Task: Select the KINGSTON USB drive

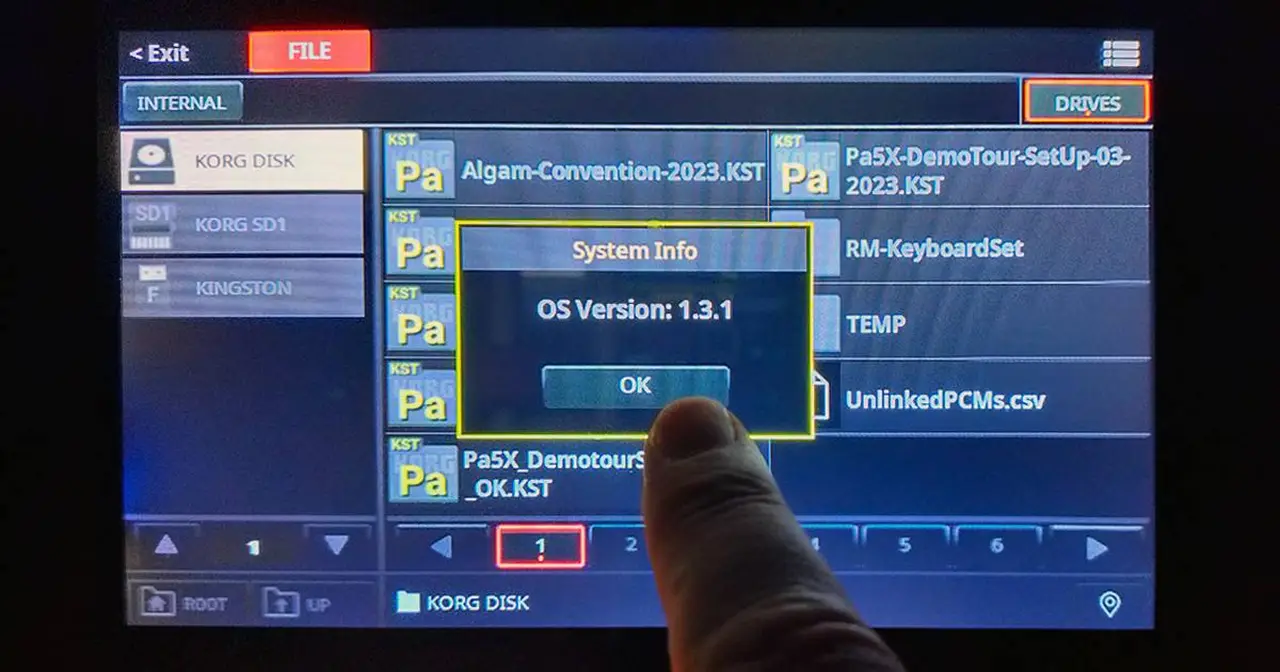Action: [x=242, y=288]
